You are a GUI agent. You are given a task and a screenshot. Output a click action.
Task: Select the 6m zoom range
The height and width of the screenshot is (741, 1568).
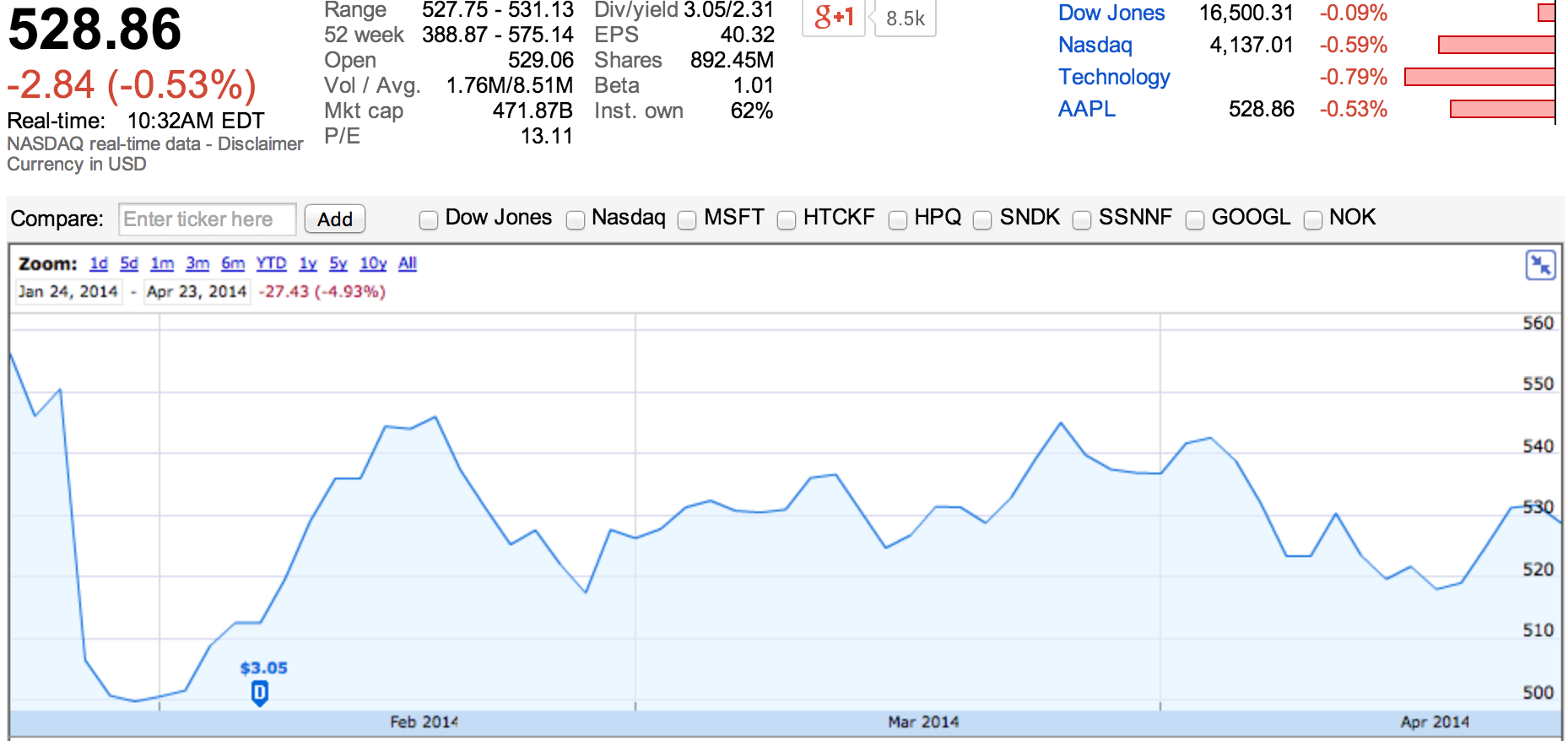pos(233,263)
